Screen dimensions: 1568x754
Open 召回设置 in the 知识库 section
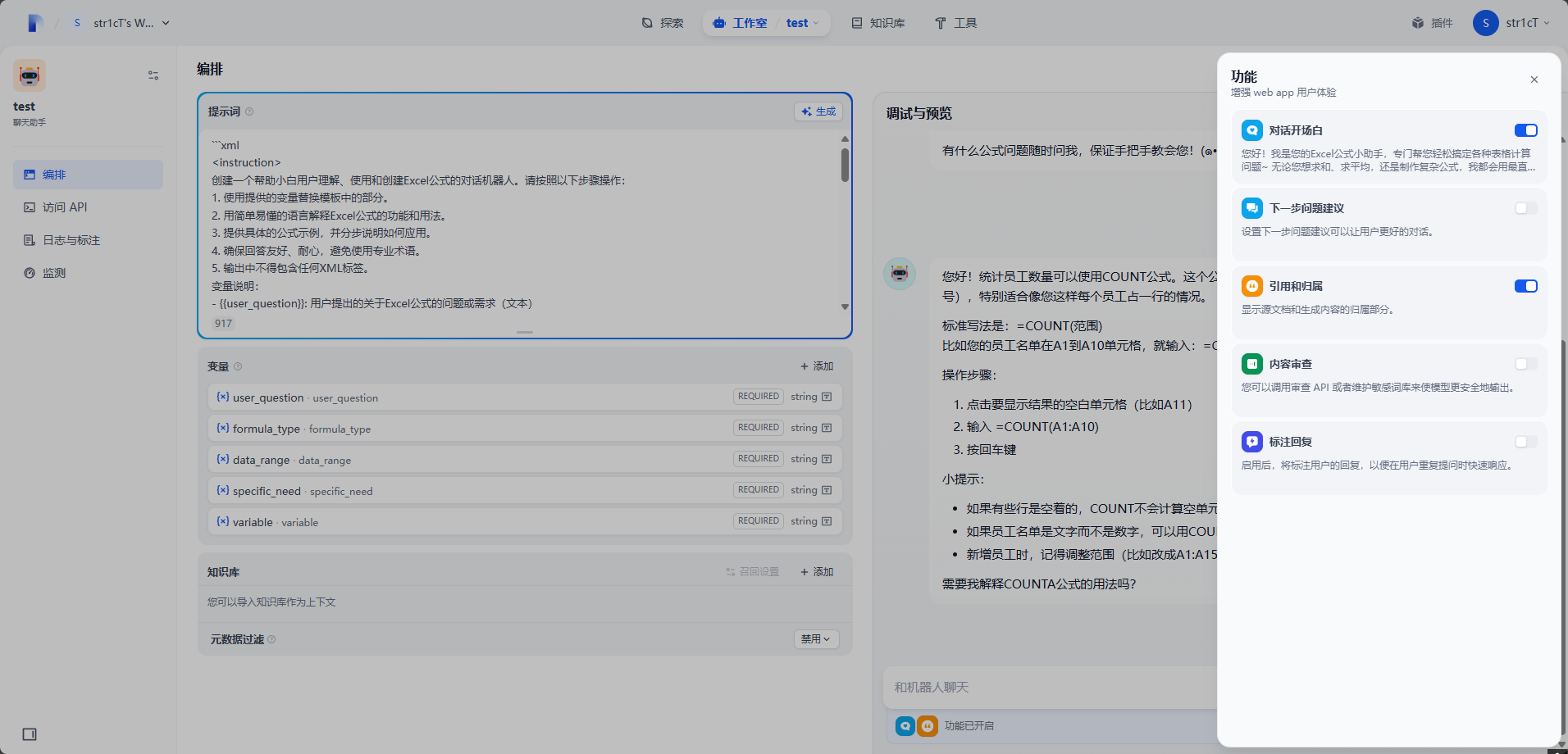pyautogui.click(x=752, y=572)
